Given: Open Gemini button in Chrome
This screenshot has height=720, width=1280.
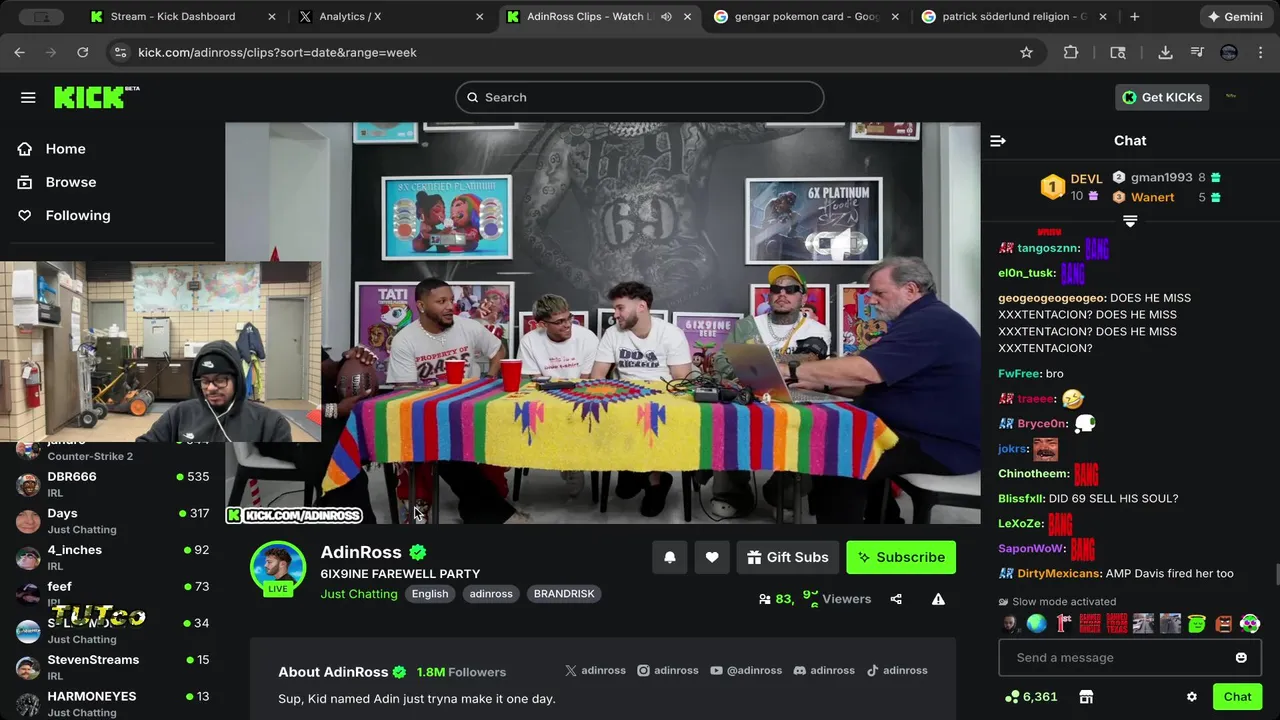Looking at the screenshot, I should 1235,17.
